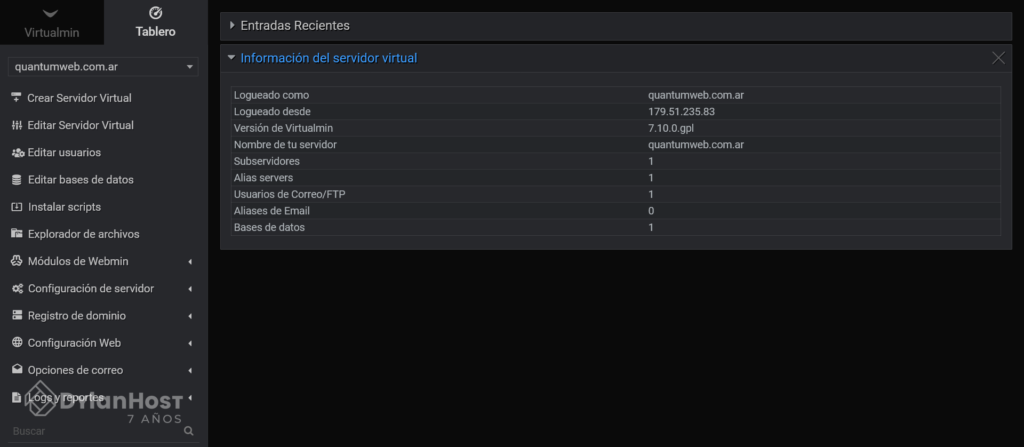Open the quantumweb.com.ar domain dropdown
The width and height of the screenshot is (1024, 447).
[103, 67]
